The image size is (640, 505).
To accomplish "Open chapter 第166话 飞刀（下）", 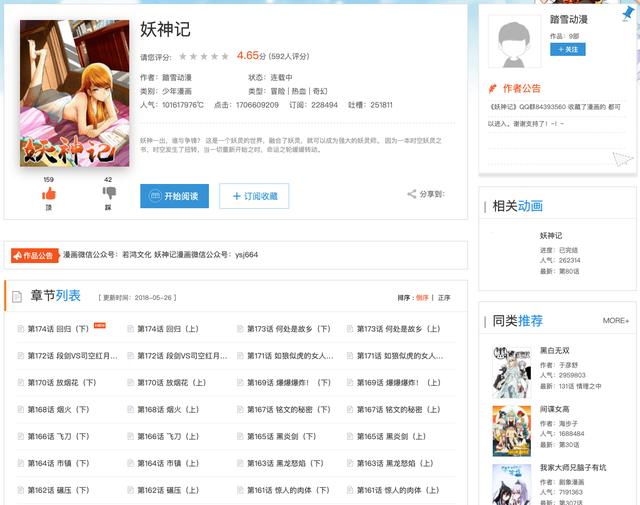I will point(58,436).
